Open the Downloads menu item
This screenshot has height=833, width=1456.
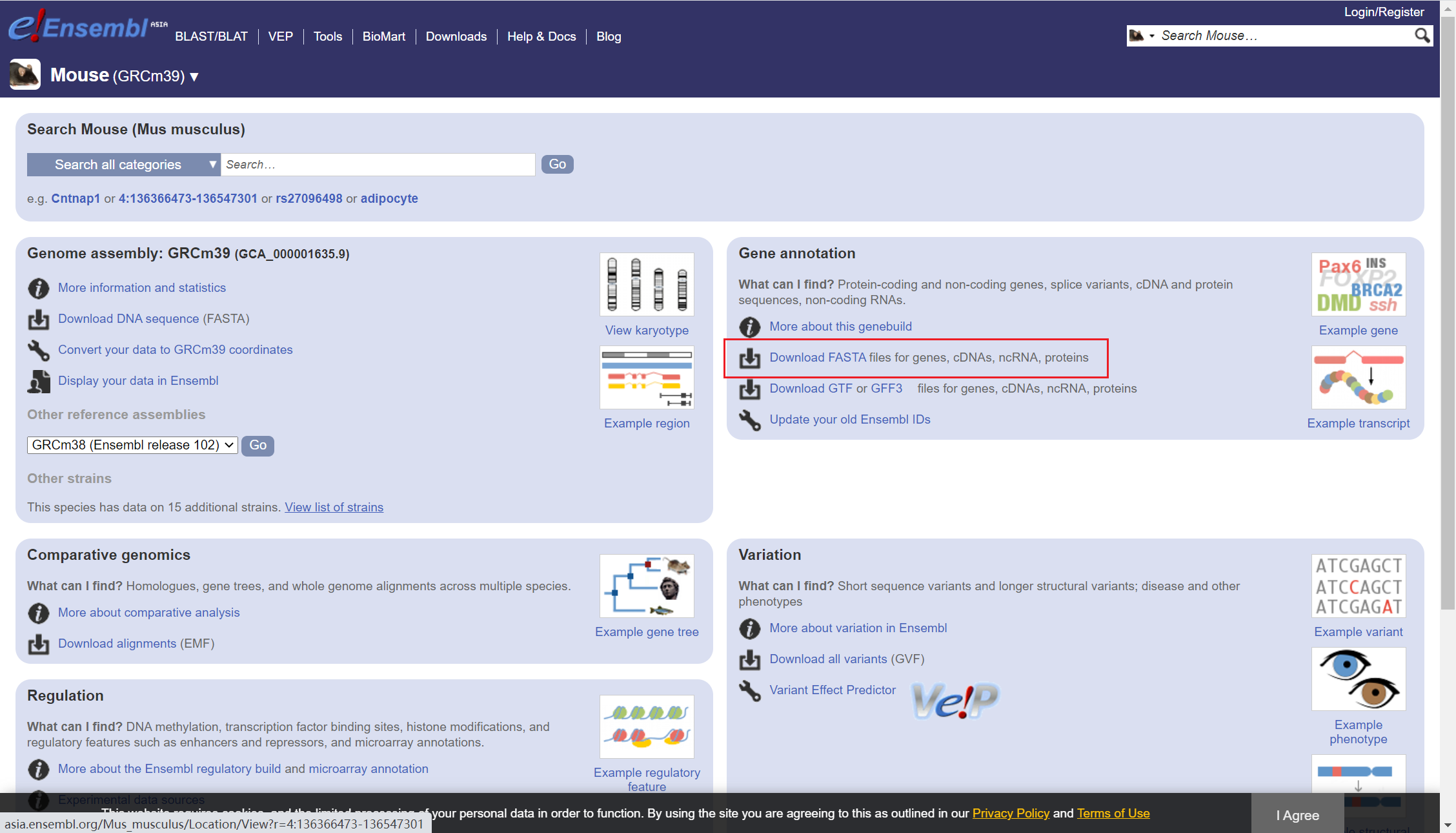456,37
